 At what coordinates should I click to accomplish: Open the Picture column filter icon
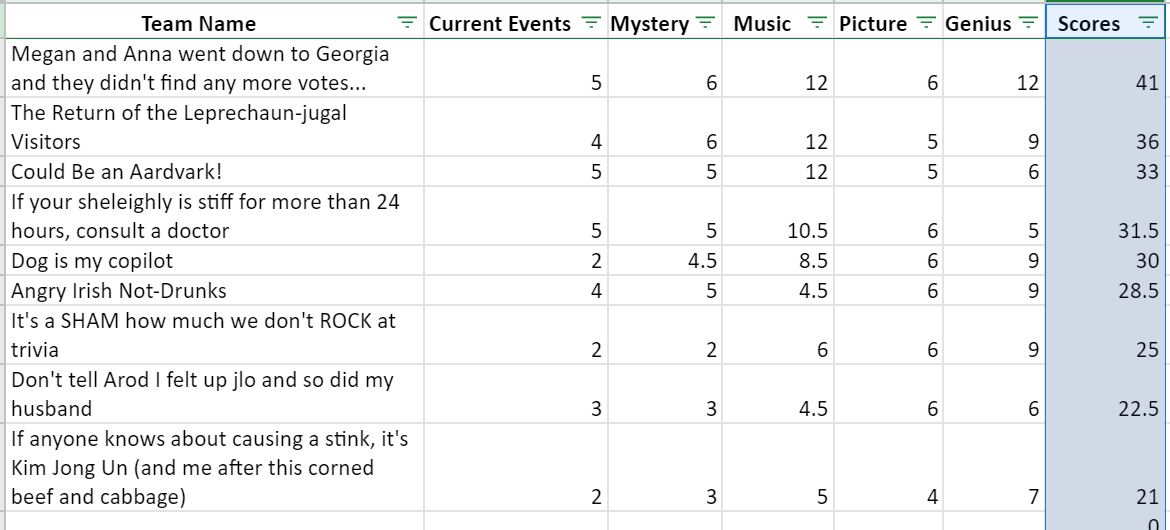tap(926, 23)
